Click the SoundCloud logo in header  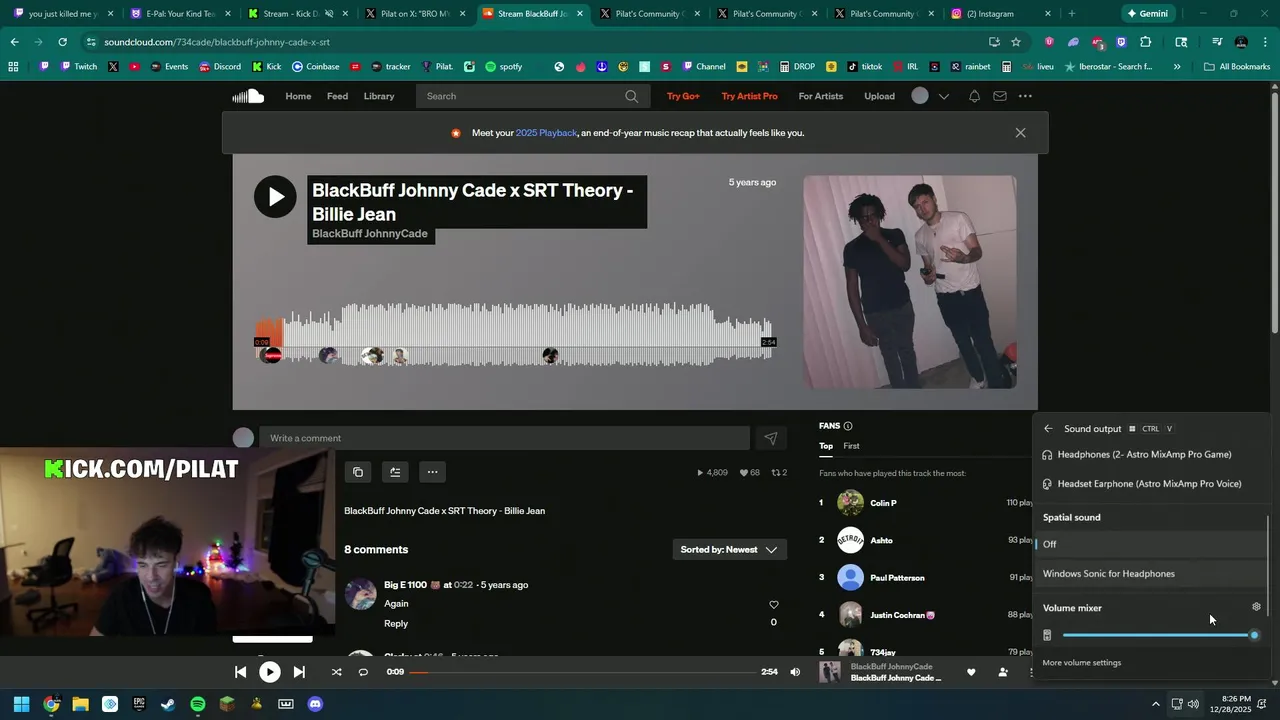tap(248, 96)
